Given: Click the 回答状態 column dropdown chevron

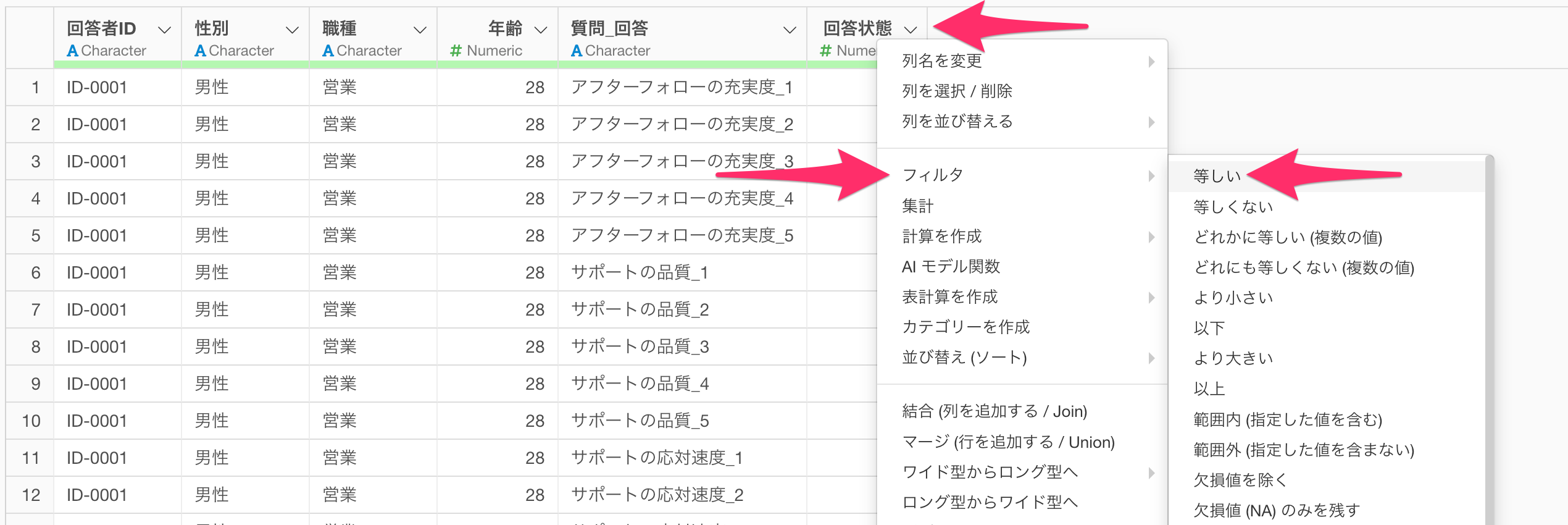Looking at the screenshot, I should 911,30.
